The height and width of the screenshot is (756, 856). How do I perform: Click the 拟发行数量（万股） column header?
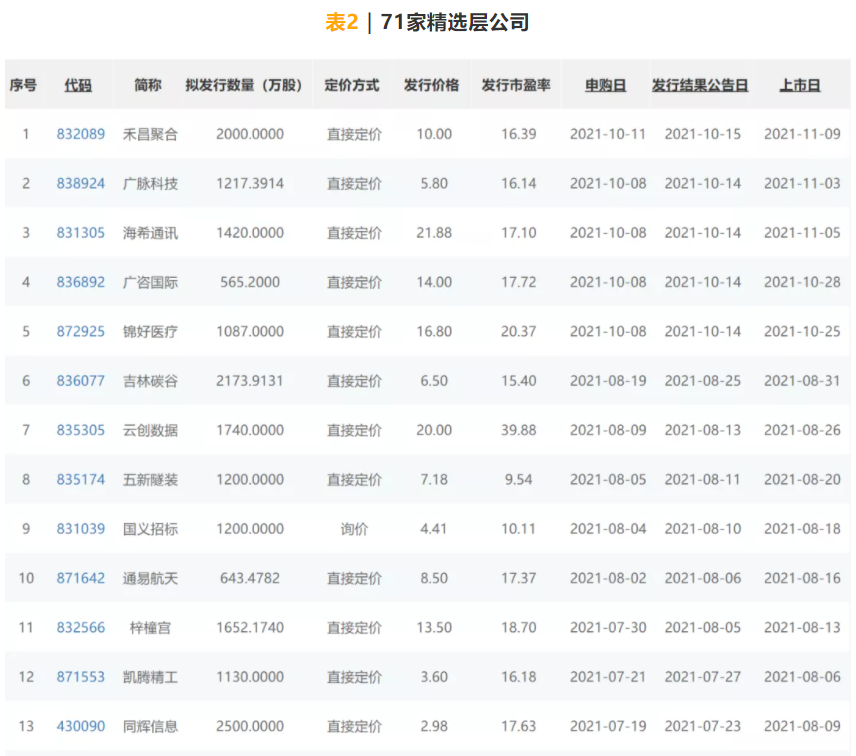tap(243, 85)
